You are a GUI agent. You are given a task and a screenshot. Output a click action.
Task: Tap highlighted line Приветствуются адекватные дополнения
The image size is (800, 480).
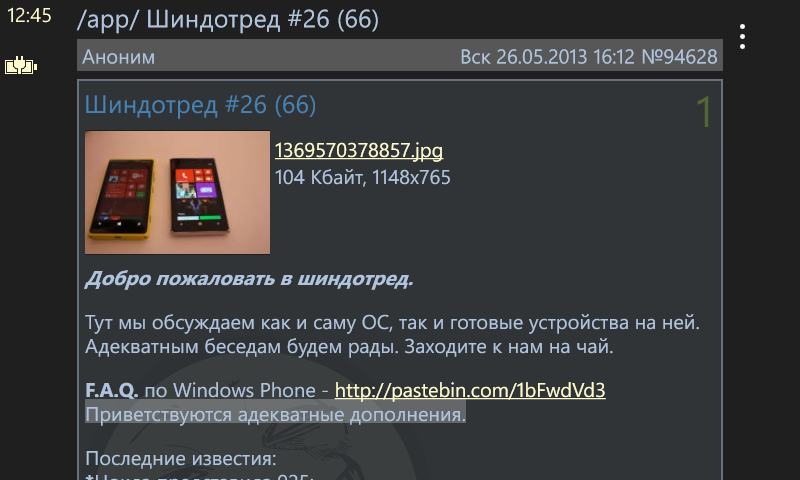click(276, 415)
